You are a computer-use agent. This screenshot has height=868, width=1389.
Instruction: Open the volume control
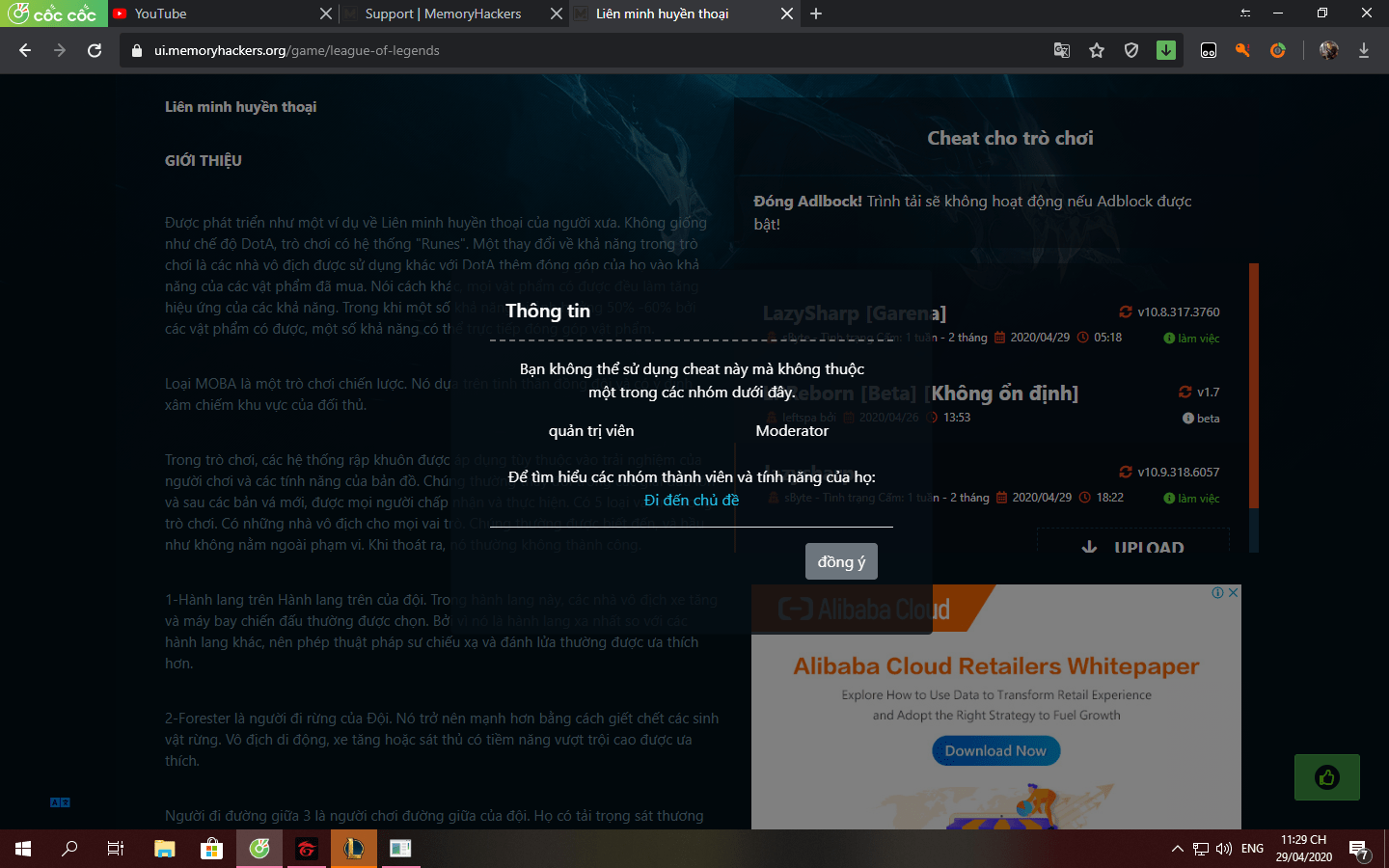[1224, 849]
